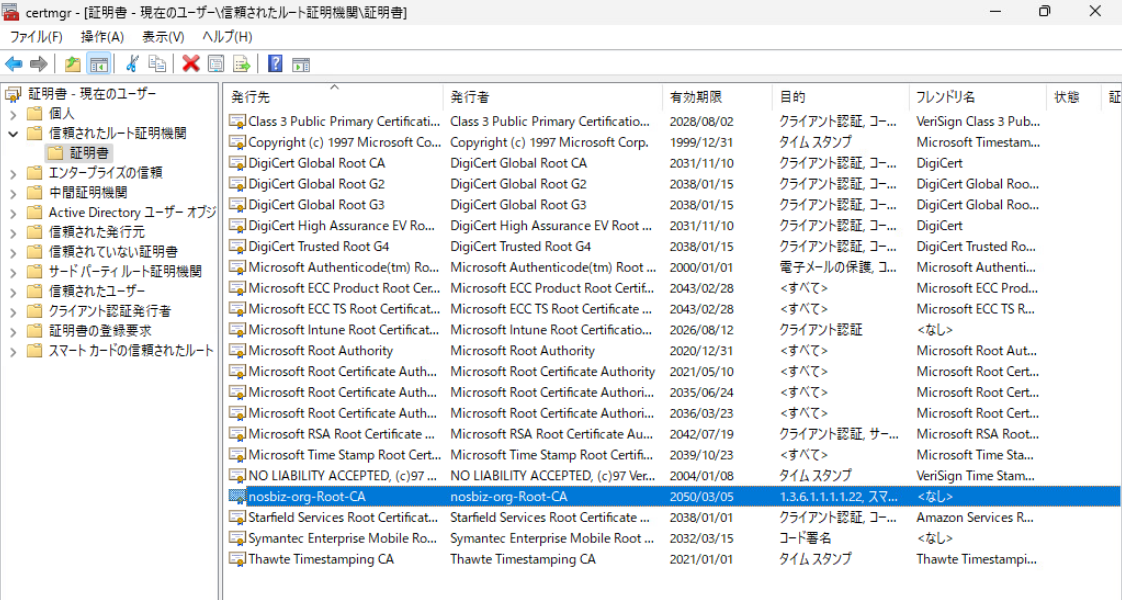Select the Thawte Timestamping CA certificate row
The image size is (1122, 600).
point(320,559)
